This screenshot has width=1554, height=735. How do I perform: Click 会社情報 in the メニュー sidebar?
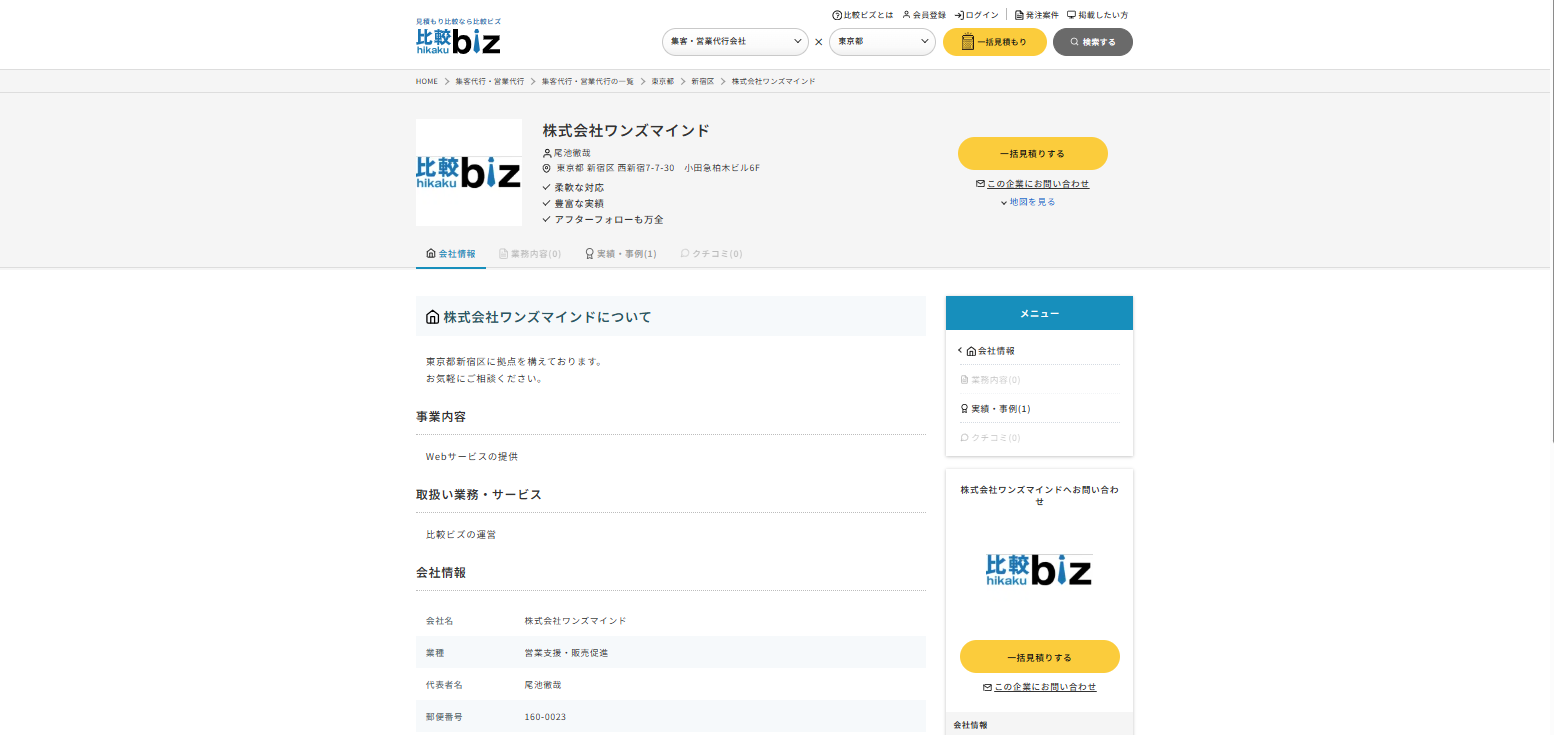(x=1039, y=351)
